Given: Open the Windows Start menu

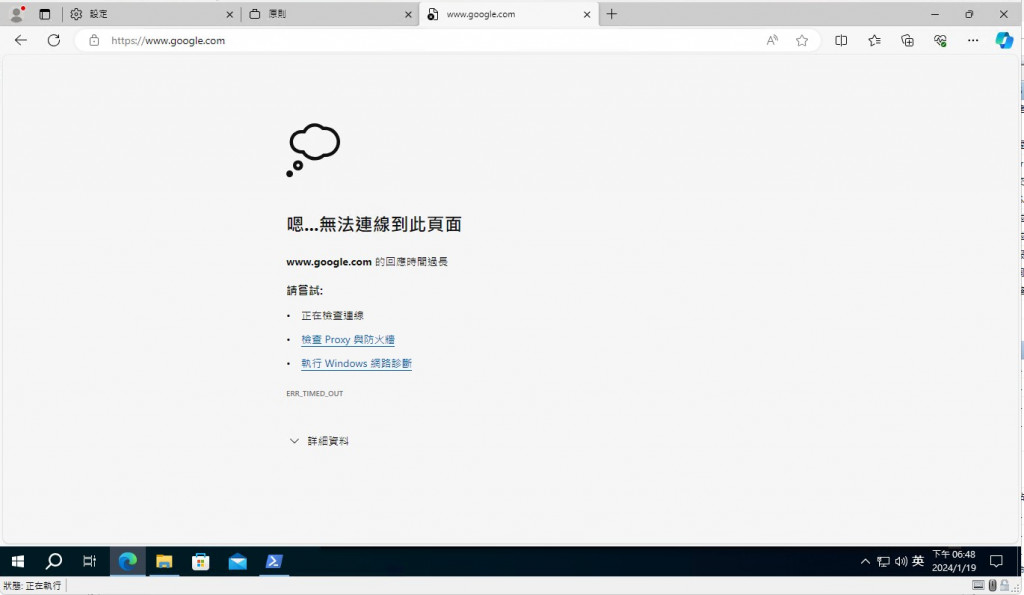Looking at the screenshot, I should click(x=18, y=561).
